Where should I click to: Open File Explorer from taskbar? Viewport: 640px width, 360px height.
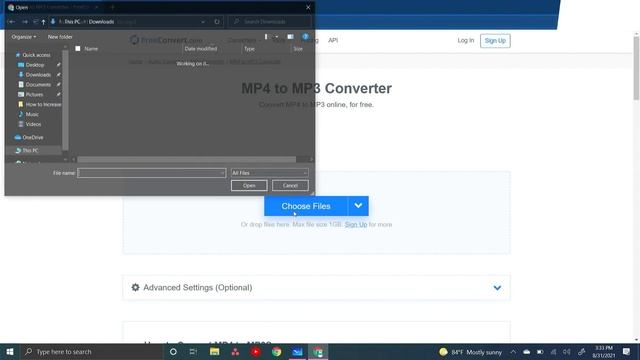[214, 352]
